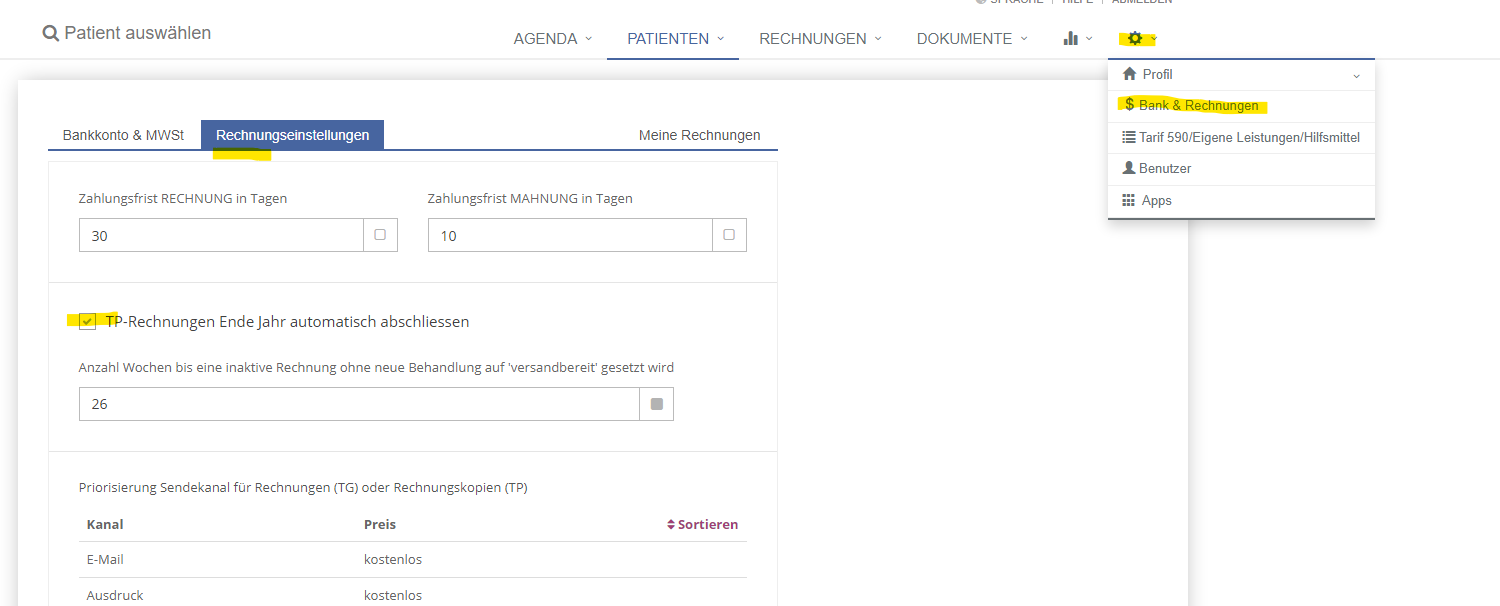The width and height of the screenshot is (1500, 606).
Task: Click the dollar icon for Bank & Rechnungen
Action: 1129,105
